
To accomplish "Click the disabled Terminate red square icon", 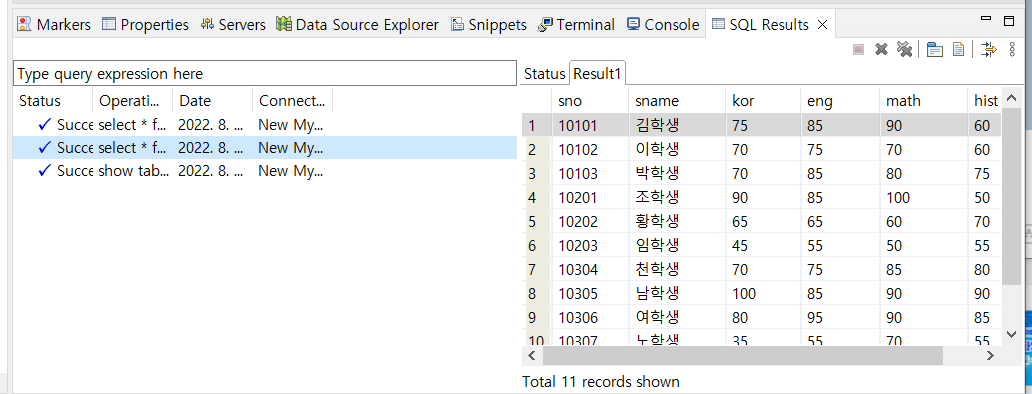I will [x=858, y=49].
